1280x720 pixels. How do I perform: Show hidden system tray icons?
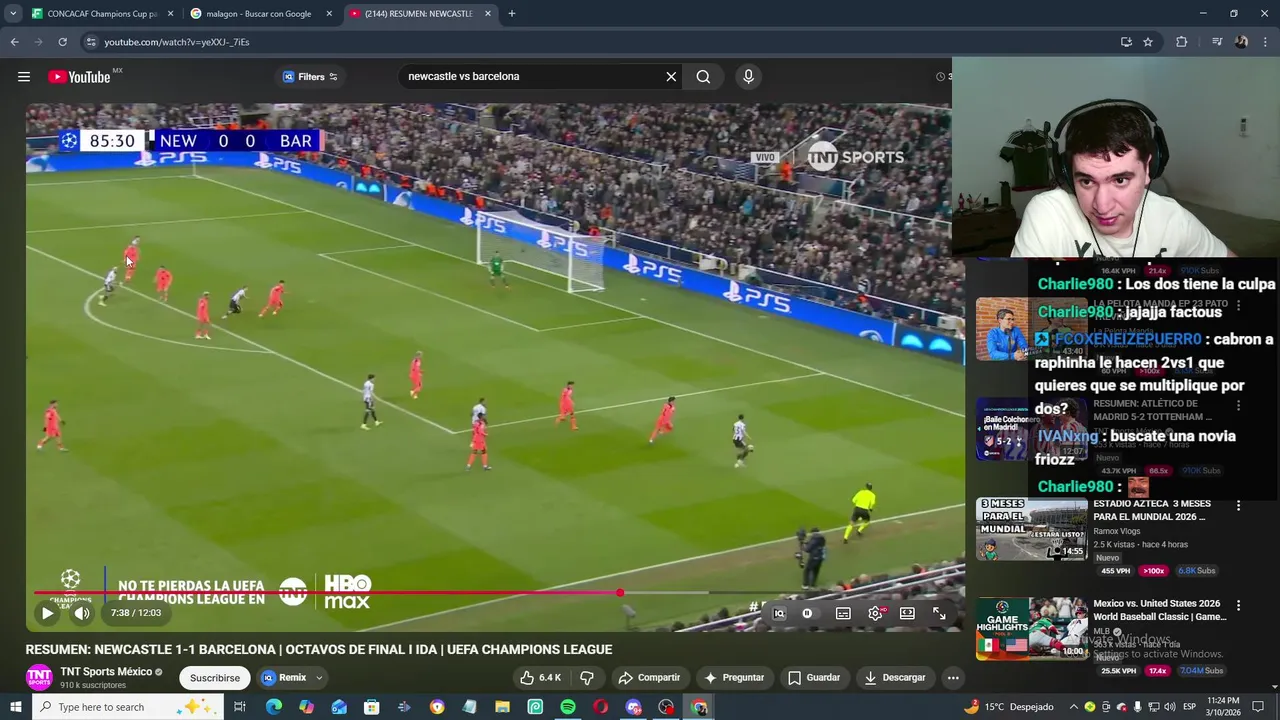pyautogui.click(x=1074, y=707)
